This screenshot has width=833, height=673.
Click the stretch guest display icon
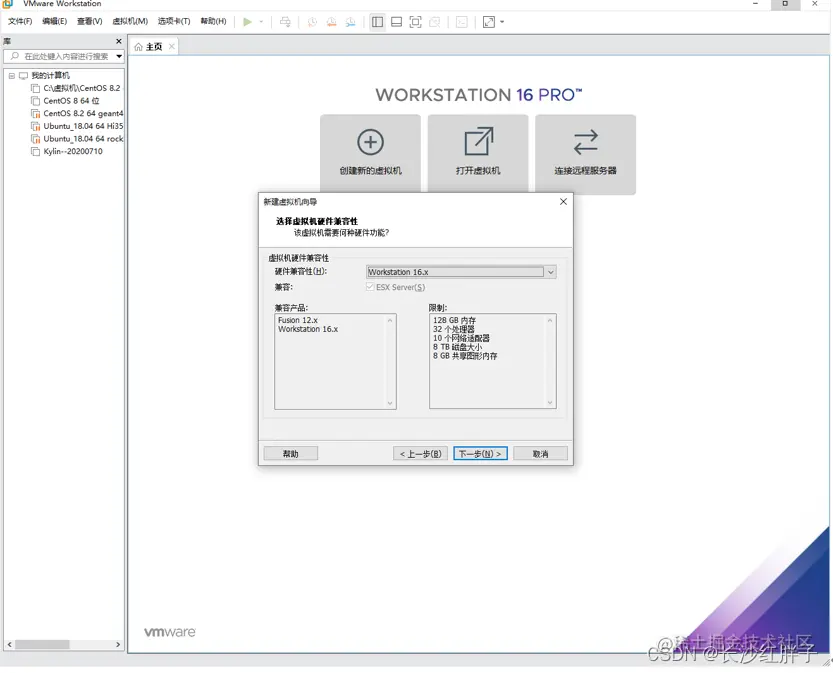click(x=489, y=22)
